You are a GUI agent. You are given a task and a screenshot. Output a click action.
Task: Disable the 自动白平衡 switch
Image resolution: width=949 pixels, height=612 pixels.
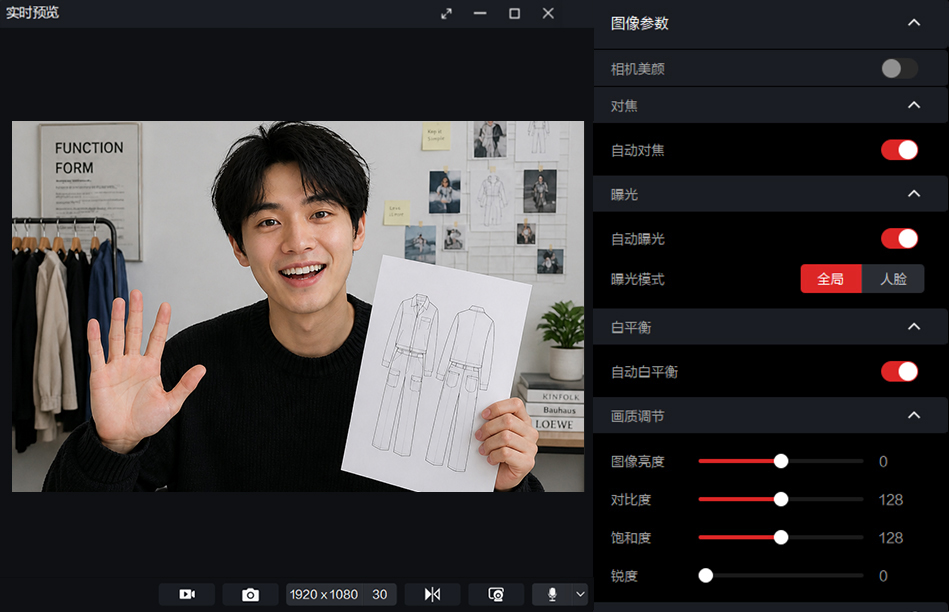[x=899, y=371]
